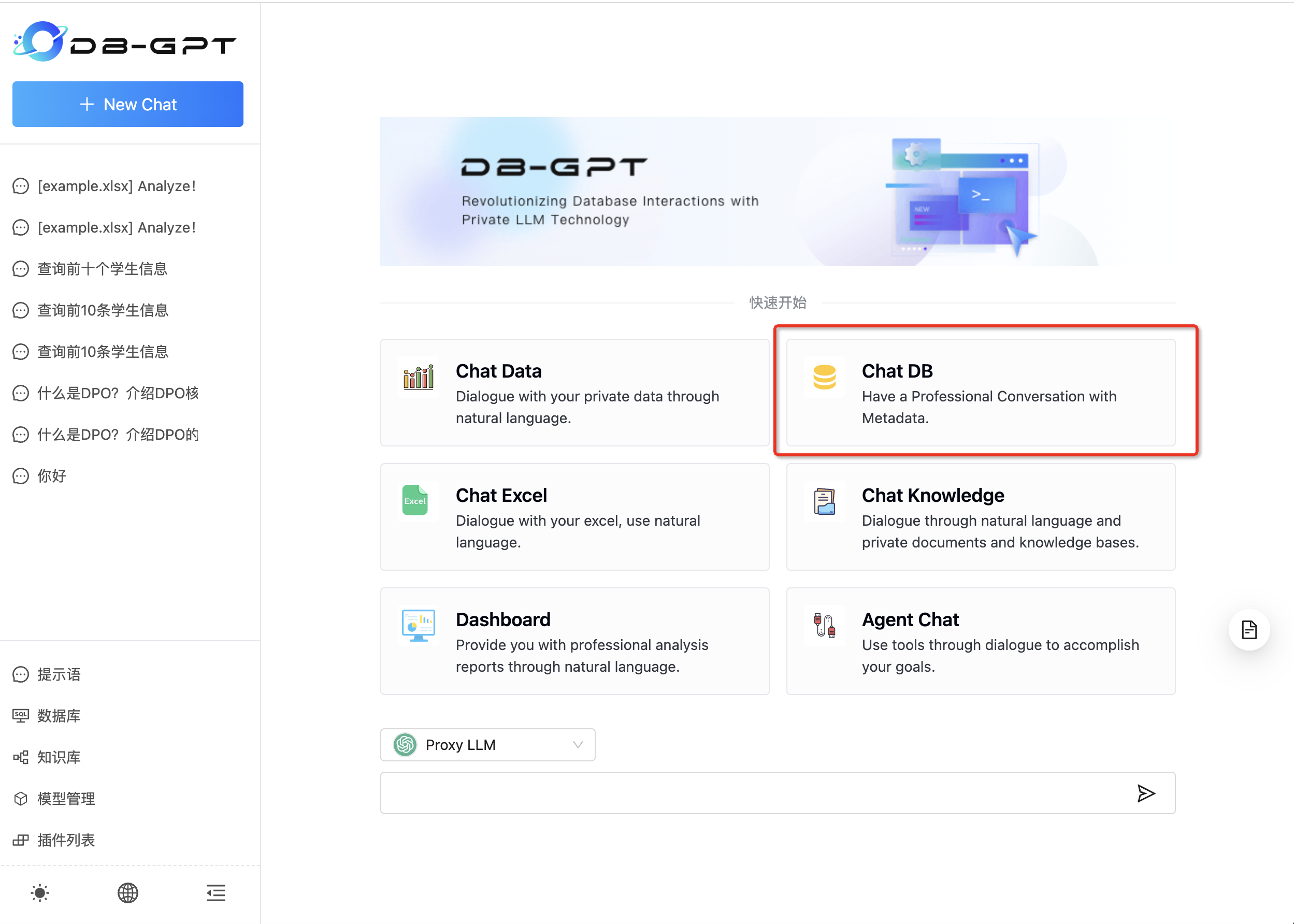The height and width of the screenshot is (924, 1294).
Task: Open the 知识库 menu item
Action: pos(59,757)
